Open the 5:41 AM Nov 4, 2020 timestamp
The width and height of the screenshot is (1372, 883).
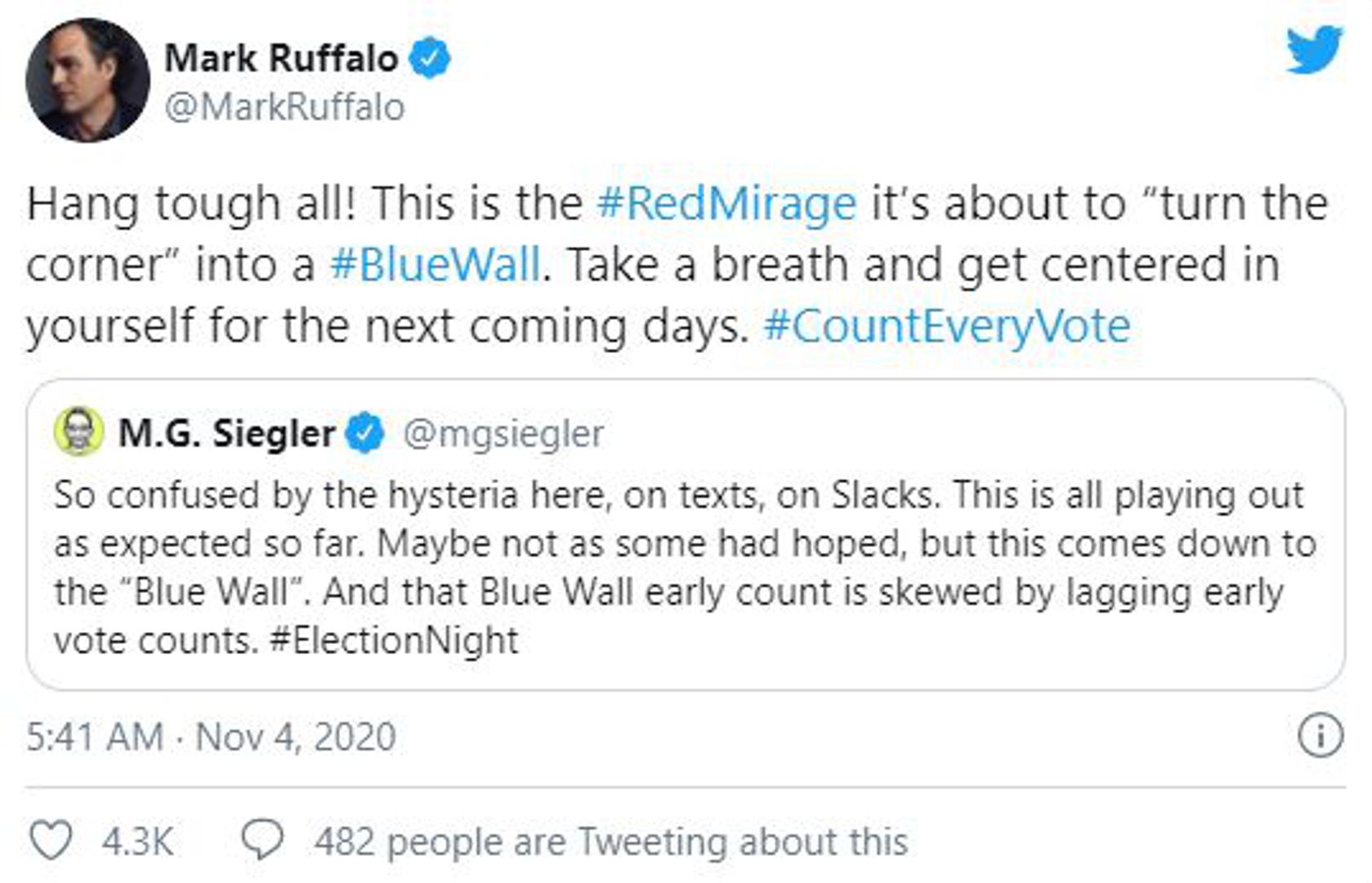pyautogui.click(x=211, y=737)
